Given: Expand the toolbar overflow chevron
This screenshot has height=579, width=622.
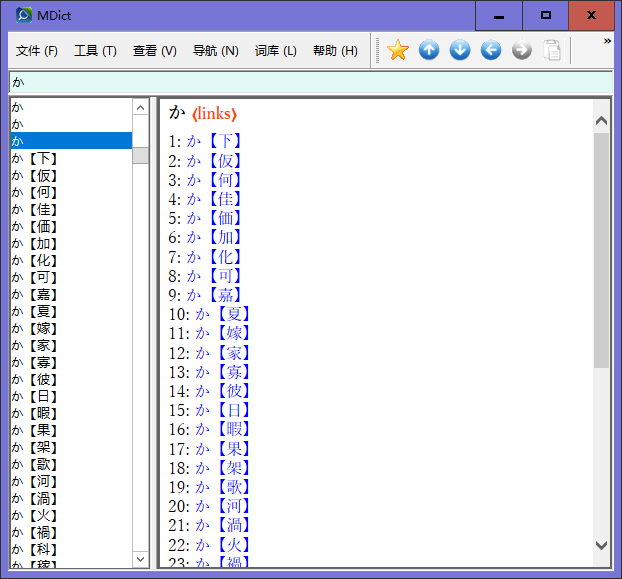Looking at the screenshot, I should coord(607,41).
